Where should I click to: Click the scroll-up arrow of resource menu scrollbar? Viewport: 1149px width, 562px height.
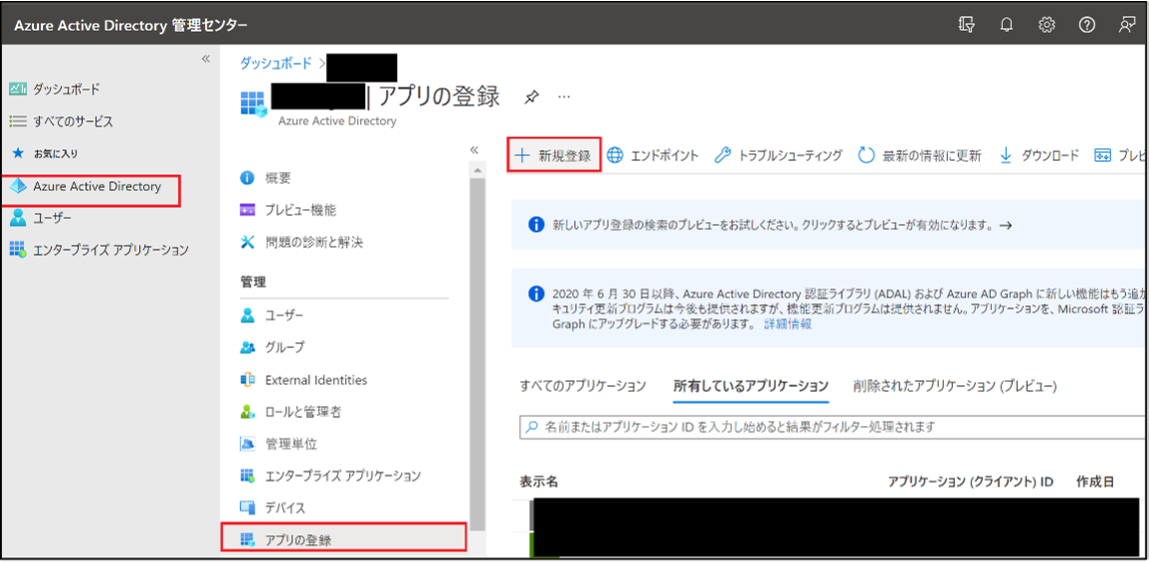pos(476,171)
